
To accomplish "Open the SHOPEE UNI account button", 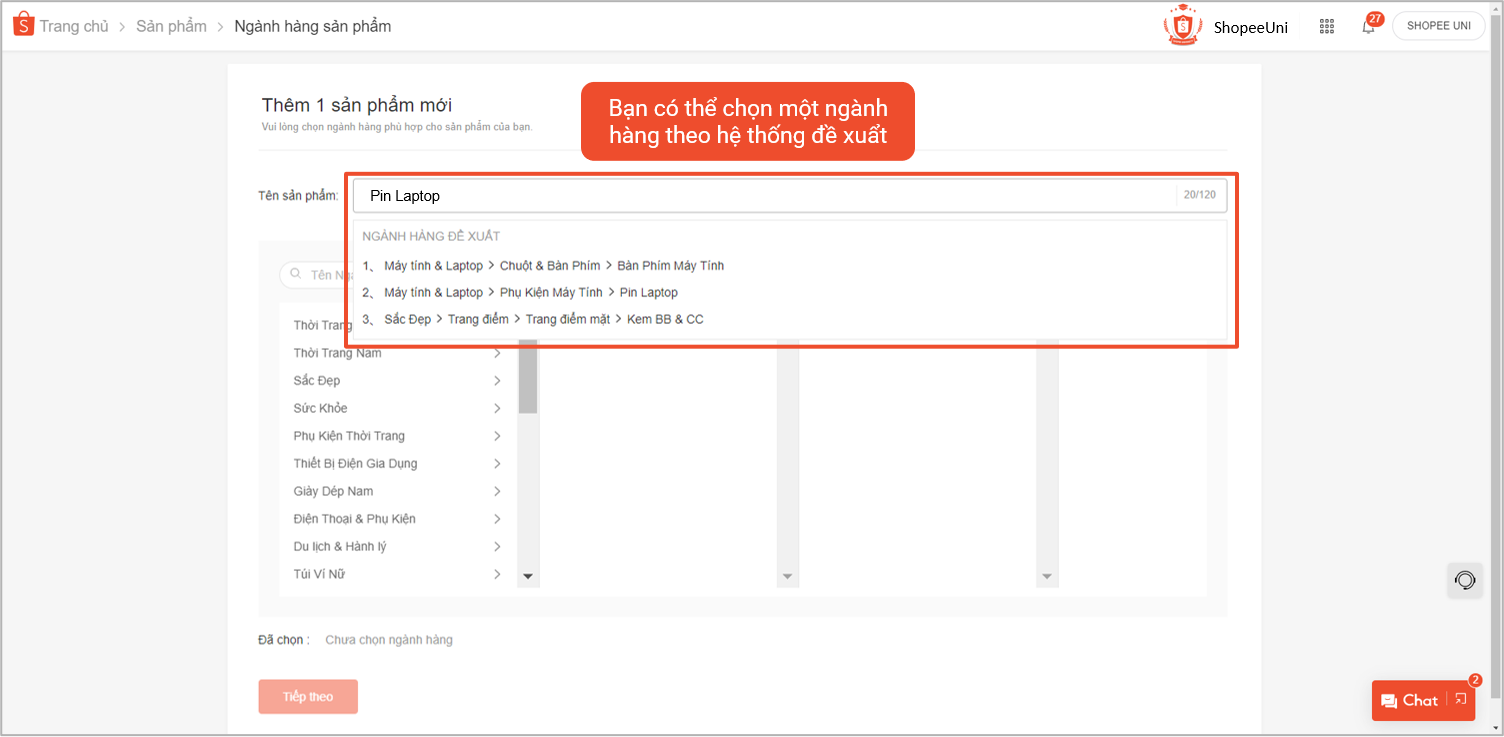I will (x=1438, y=27).
